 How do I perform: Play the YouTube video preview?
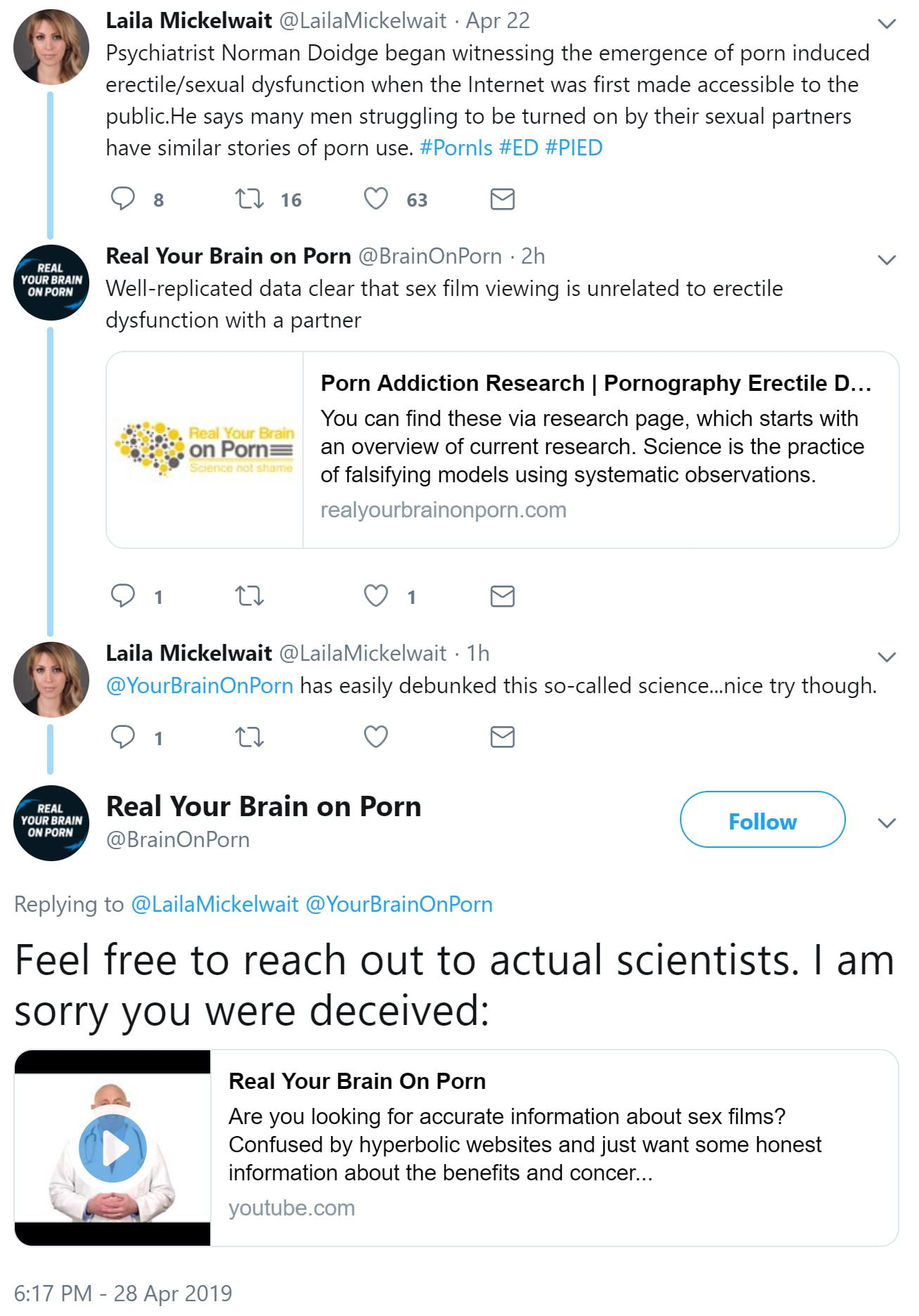pos(113,1149)
